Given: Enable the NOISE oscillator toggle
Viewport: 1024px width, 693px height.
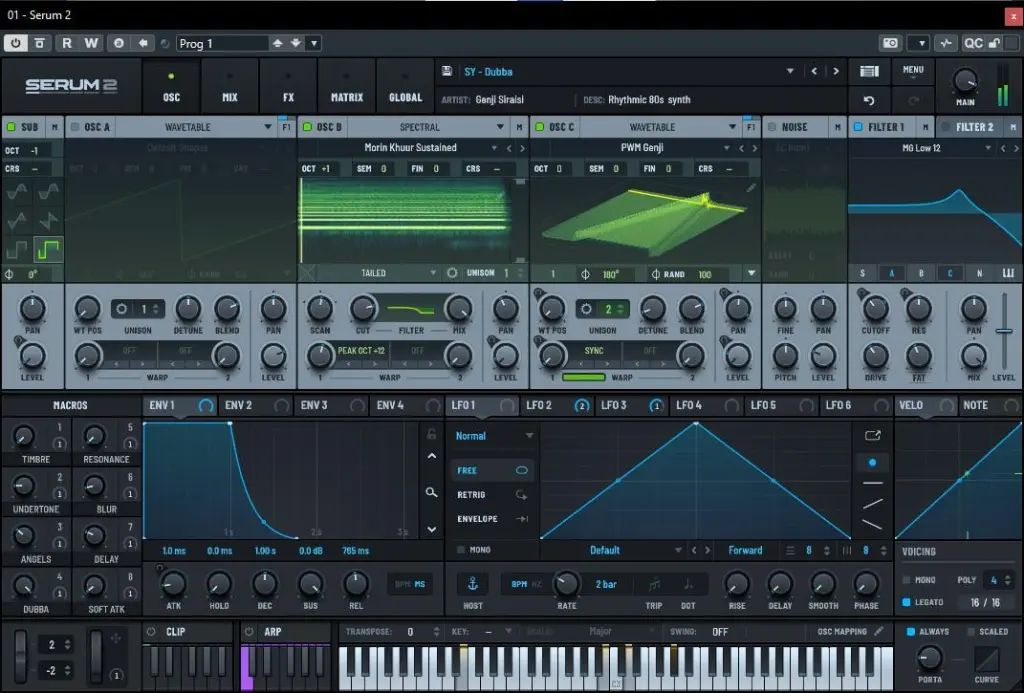Looking at the screenshot, I should (x=772, y=127).
